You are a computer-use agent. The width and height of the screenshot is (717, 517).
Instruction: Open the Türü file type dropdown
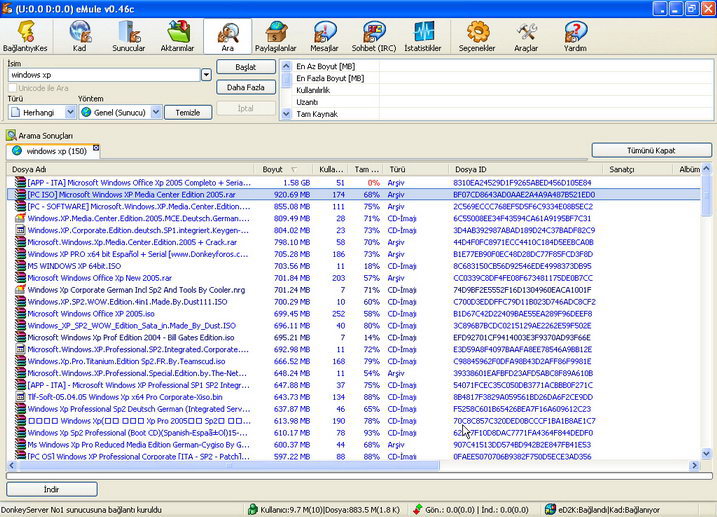pyautogui.click(x=70, y=112)
